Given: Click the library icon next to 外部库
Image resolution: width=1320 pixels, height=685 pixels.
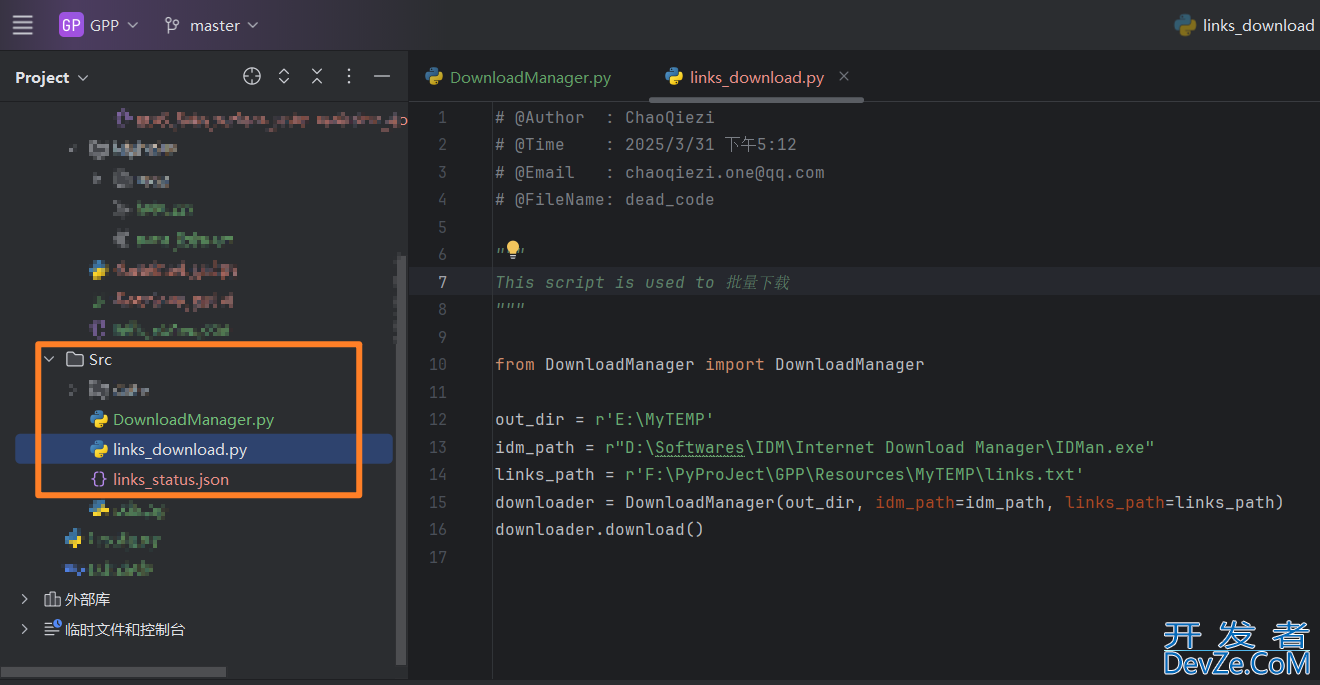Looking at the screenshot, I should tap(53, 599).
